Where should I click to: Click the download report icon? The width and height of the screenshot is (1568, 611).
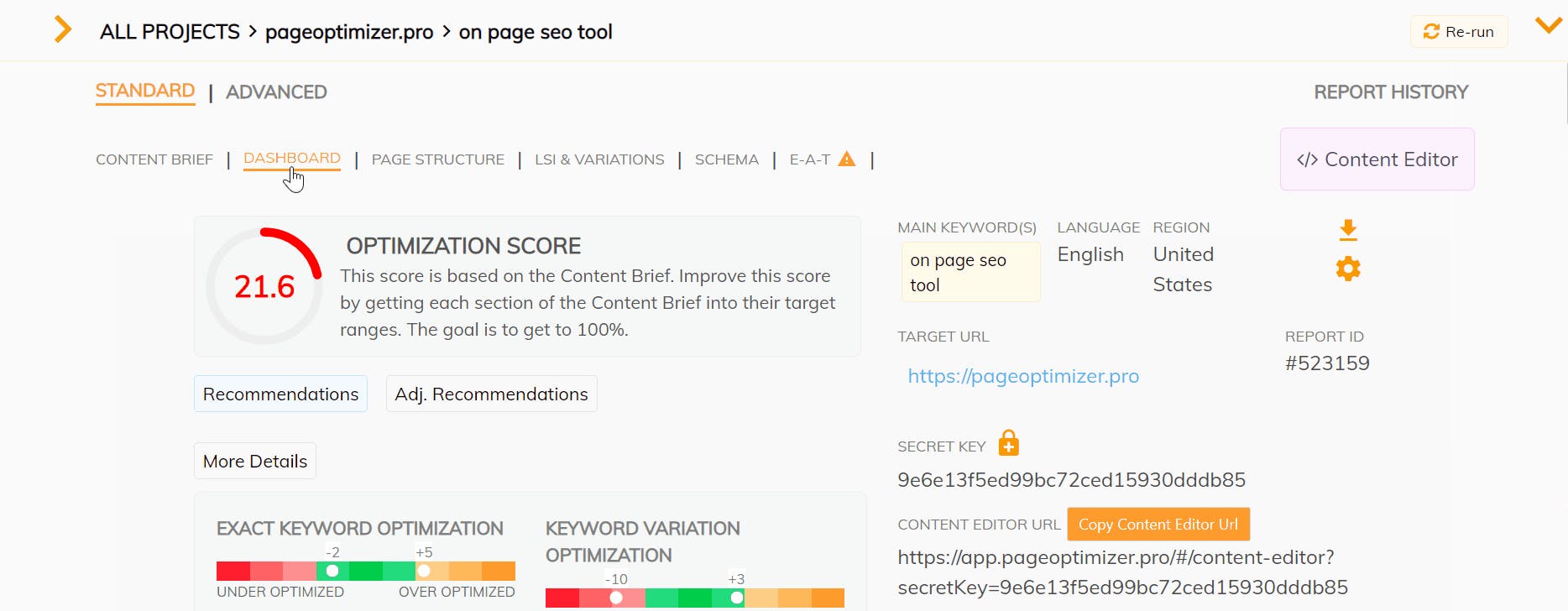tap(1348, 230)
